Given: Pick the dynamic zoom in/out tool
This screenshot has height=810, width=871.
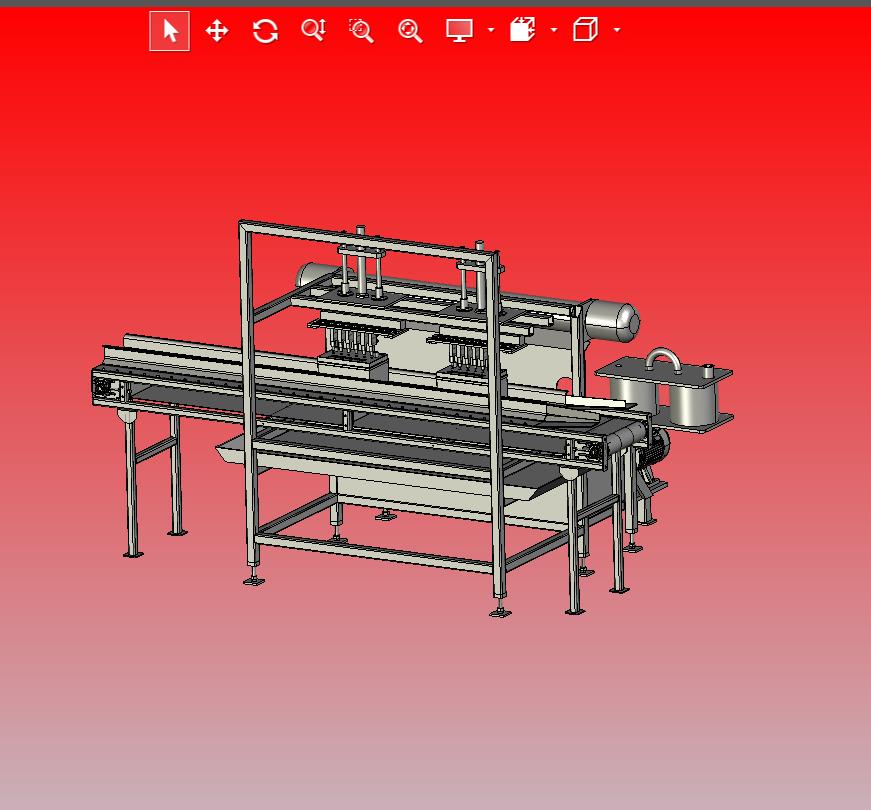Looking at the screenshot, I should click(313, 31).
